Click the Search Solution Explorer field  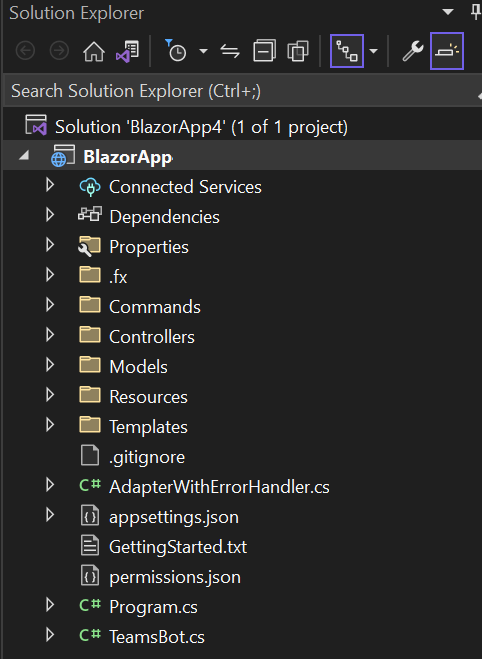[241, 91]
